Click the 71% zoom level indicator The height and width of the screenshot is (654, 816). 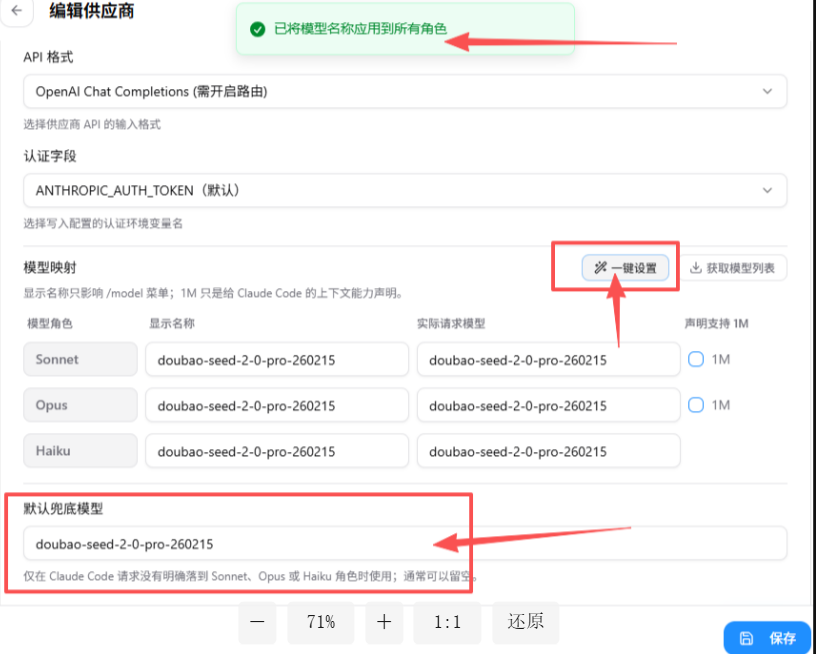tap(321, 622)
